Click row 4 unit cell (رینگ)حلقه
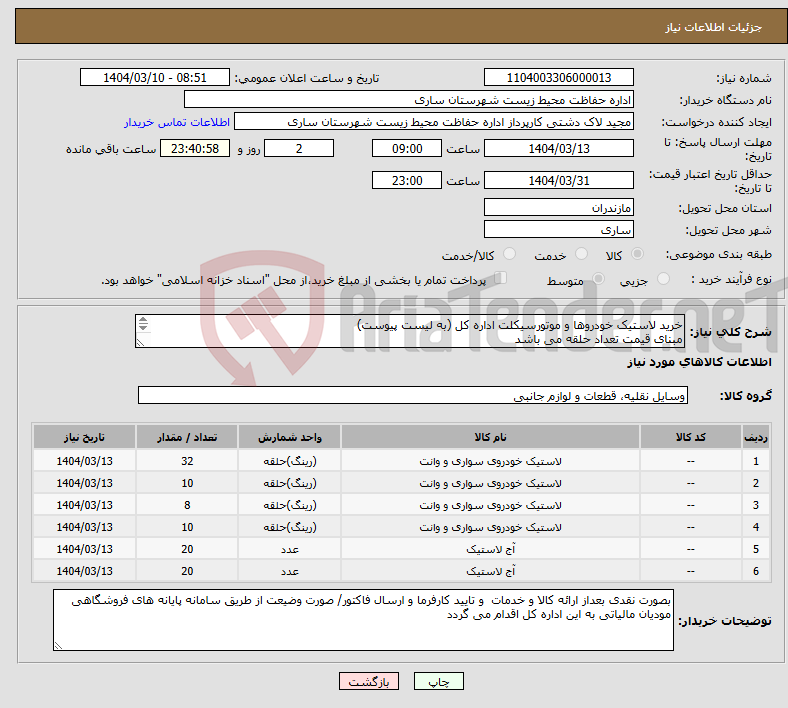This screenshot has height=708, width=788. pos(289,527)
